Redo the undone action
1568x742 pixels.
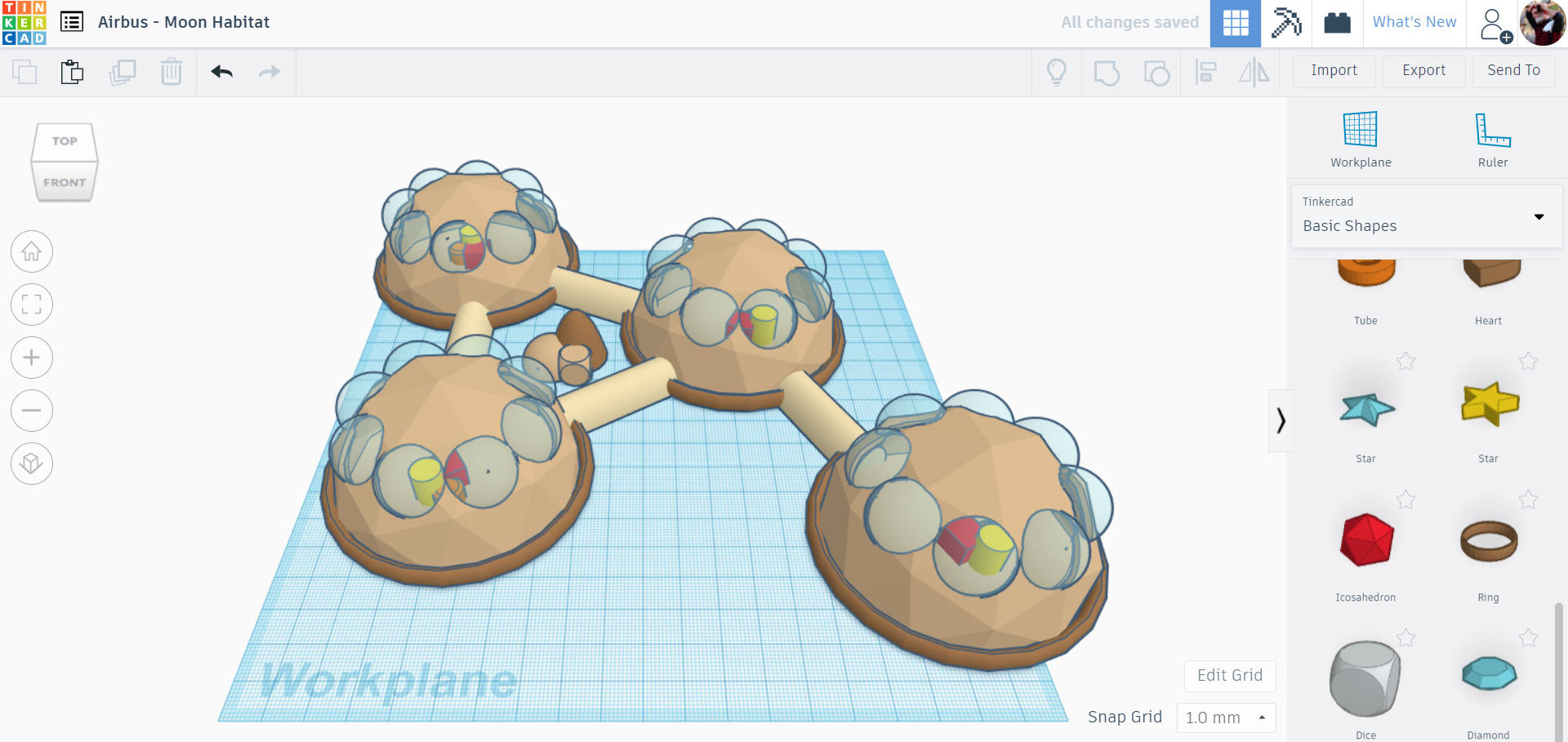[269, 72]
